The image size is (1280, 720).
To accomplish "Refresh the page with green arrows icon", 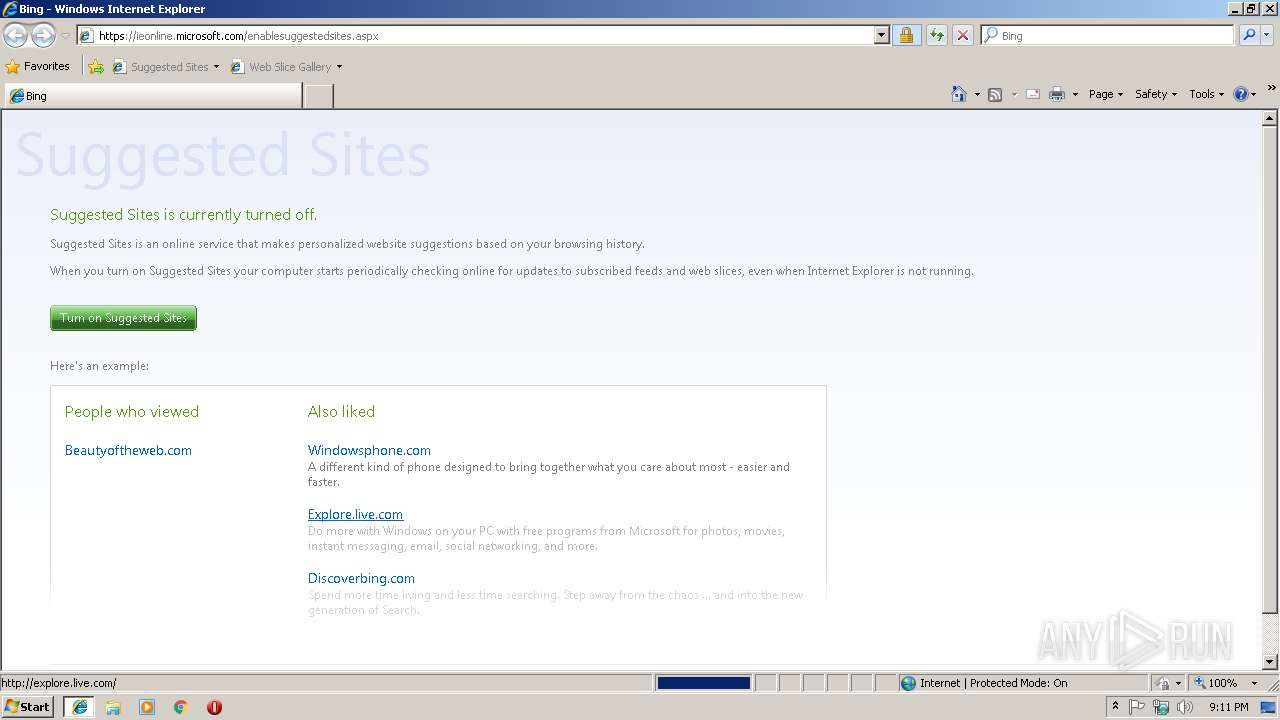I will (936, 35).
